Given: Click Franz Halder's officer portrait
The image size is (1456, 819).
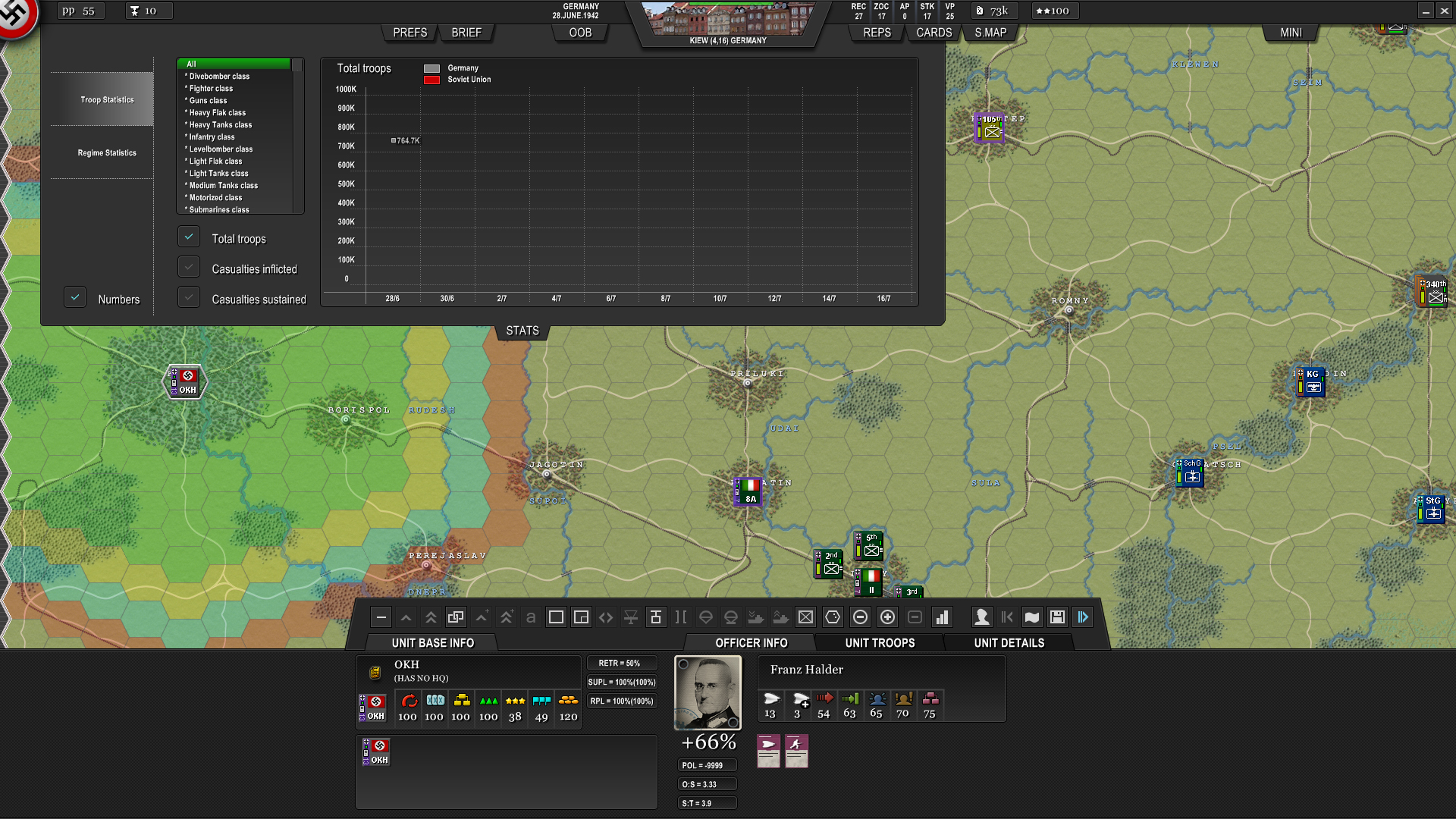Looking at the screenshot, I should 708,692.
